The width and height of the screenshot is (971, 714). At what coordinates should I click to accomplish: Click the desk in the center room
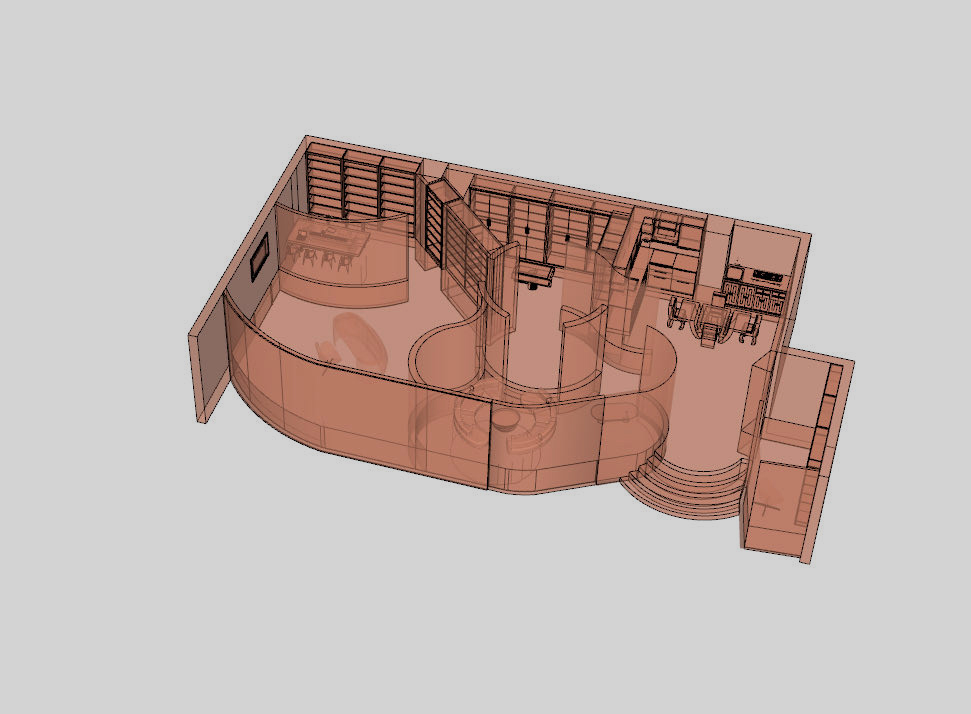[x=536, y=273]
